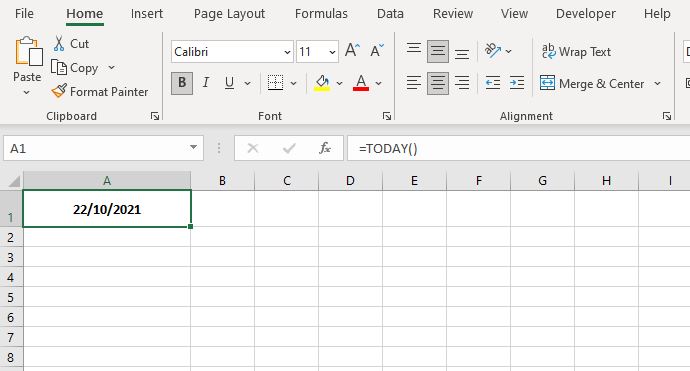Switch to the Page Layout tab

coord(229,14)
